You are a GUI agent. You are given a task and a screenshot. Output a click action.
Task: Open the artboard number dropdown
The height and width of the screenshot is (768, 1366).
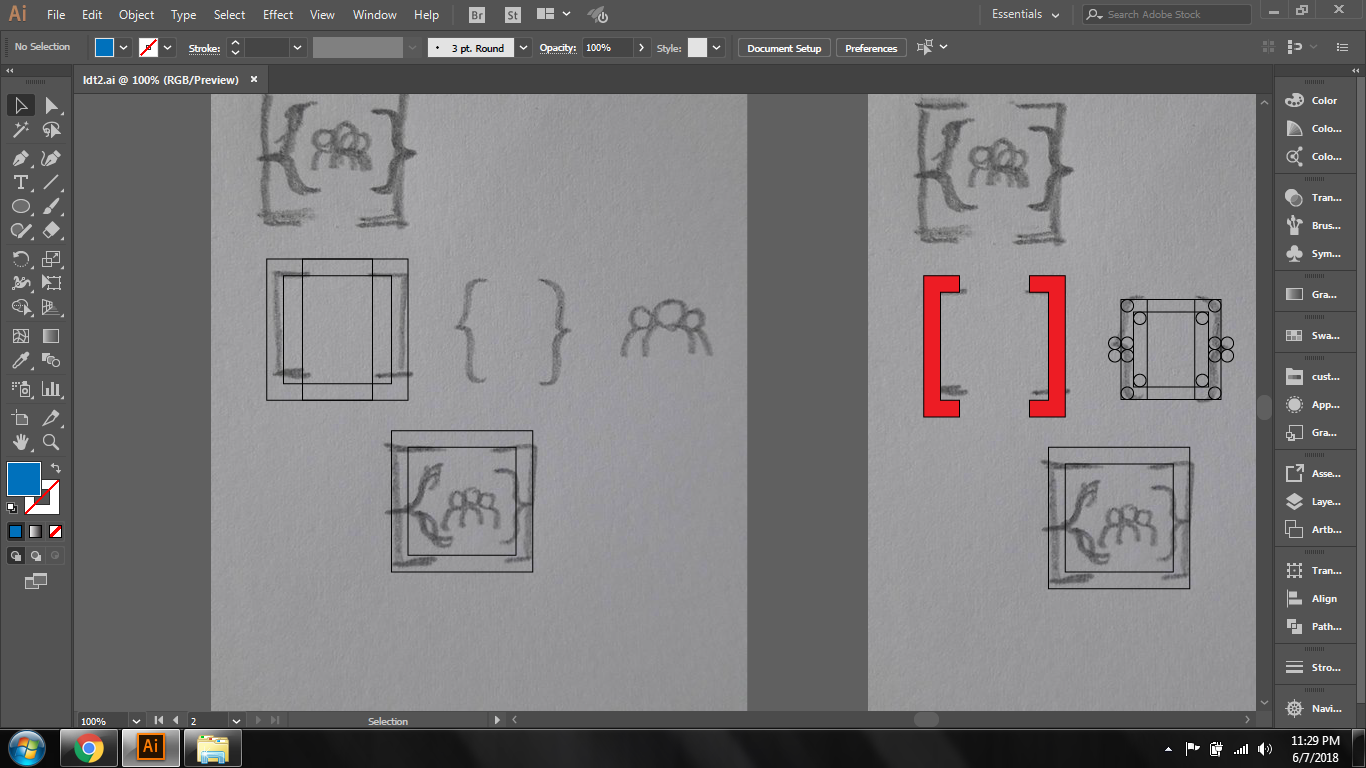click(236, 720)
